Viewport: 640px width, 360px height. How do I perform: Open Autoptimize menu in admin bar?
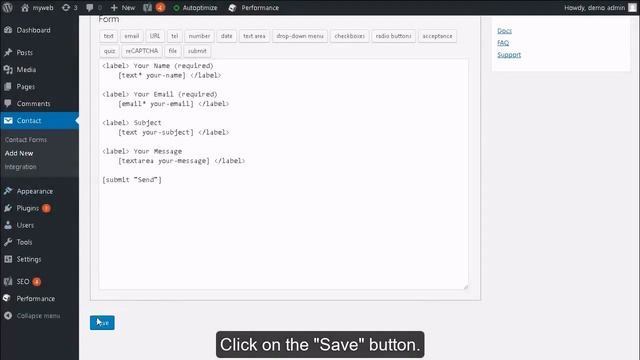point(200,8)
